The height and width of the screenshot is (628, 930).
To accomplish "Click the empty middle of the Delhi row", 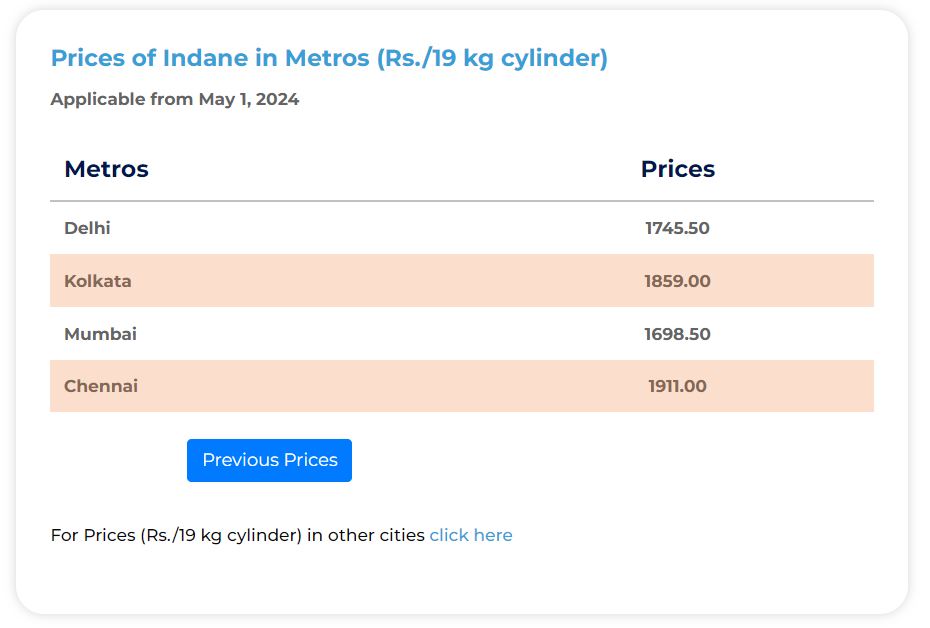I will click(400, 228).
